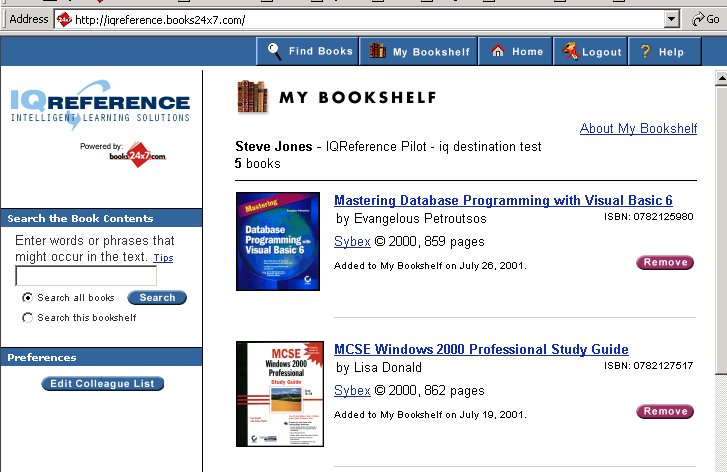Open the Tips link for searching
Screen dimensions: 727x472
tap(163, 258)
